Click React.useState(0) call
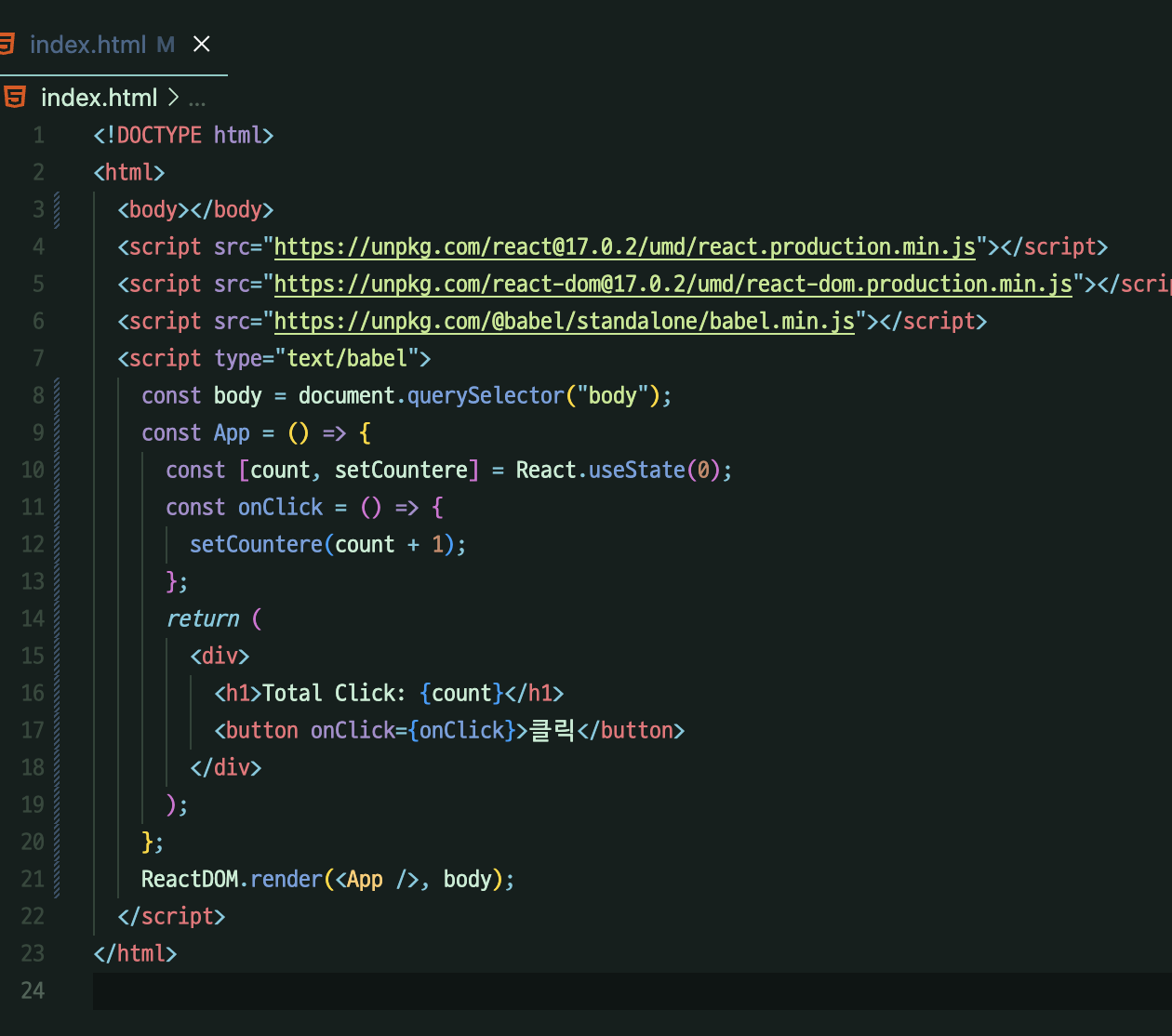The height and width of the screenshot is (1036, 1172). point(619,471)
